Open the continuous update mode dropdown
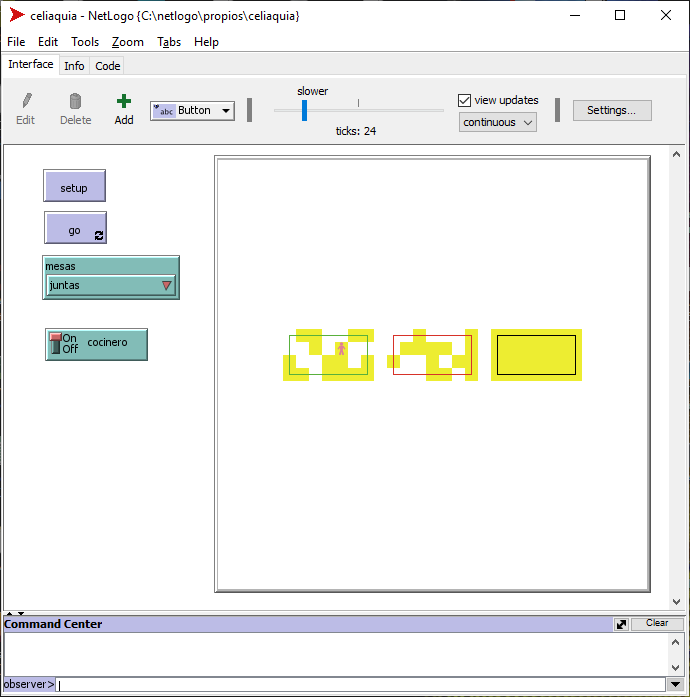 498,122
